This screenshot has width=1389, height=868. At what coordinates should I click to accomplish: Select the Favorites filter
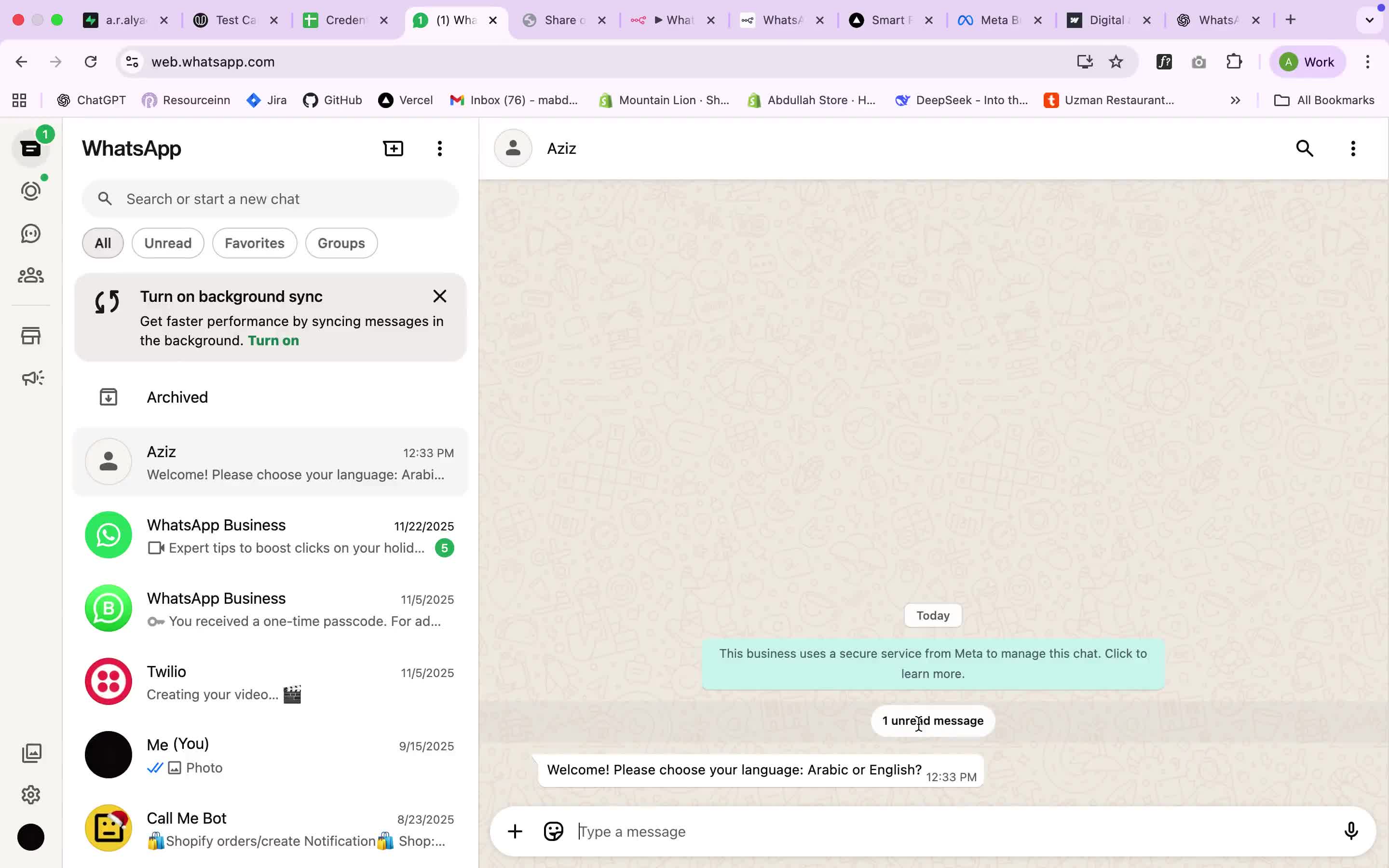[254, 243]
